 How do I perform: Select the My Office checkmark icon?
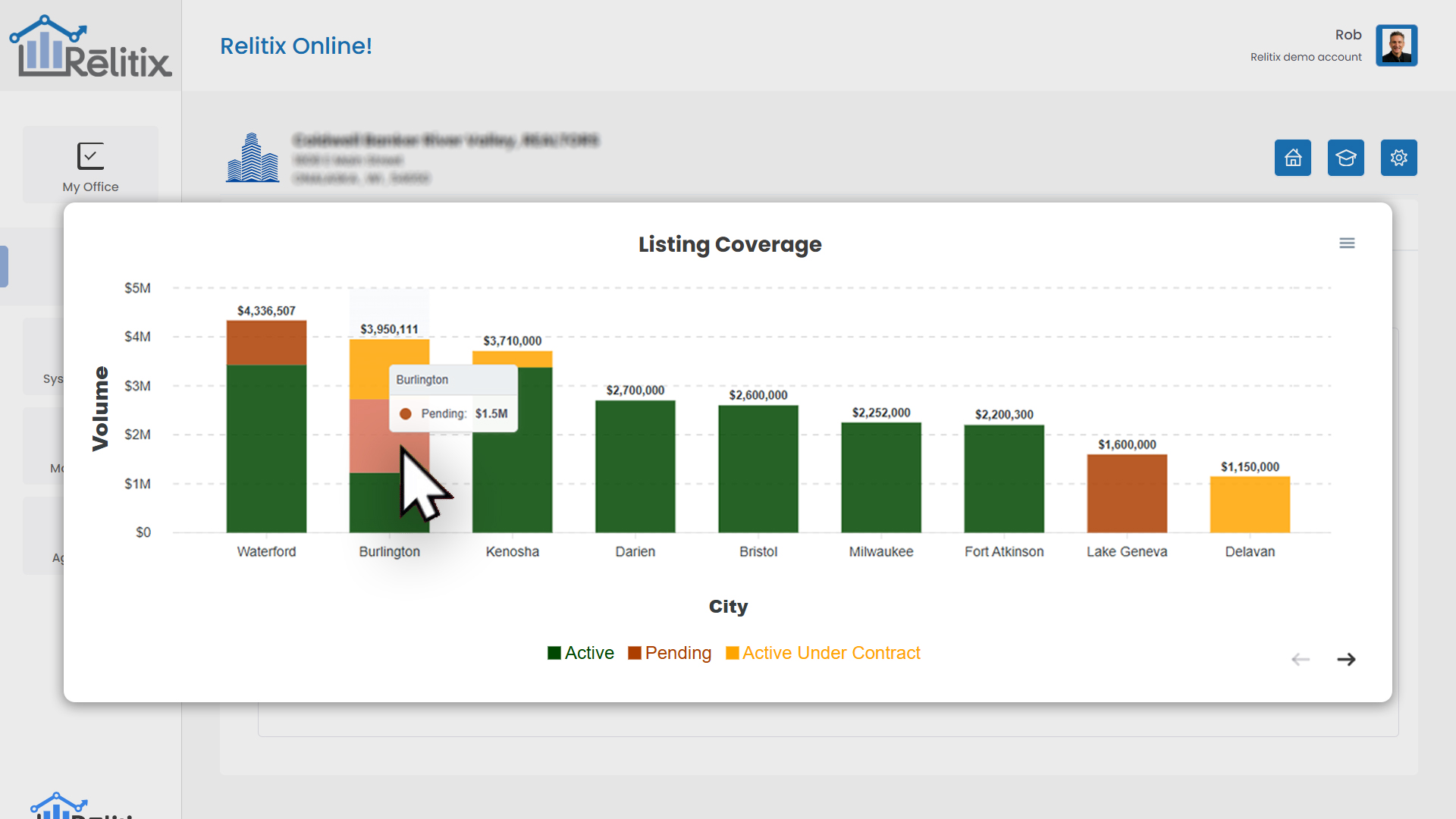click(90, 155)
